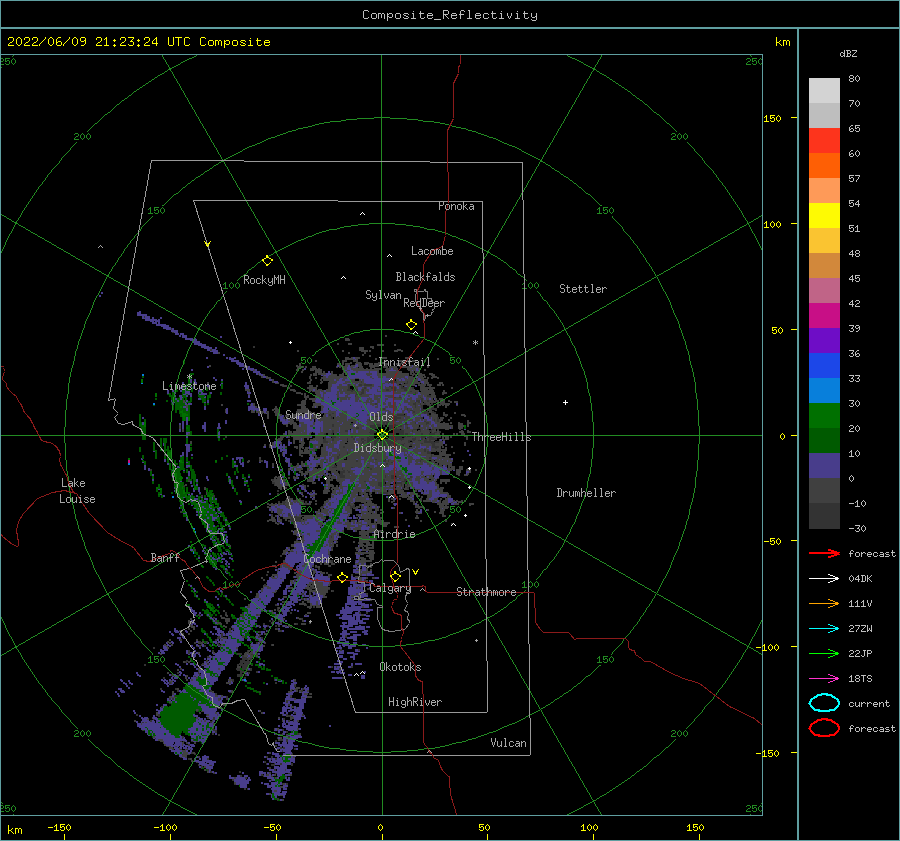Screen dimensions: 900x841
Task: Select the 80 dBZ light gray swatch
Action: (824, 90)
